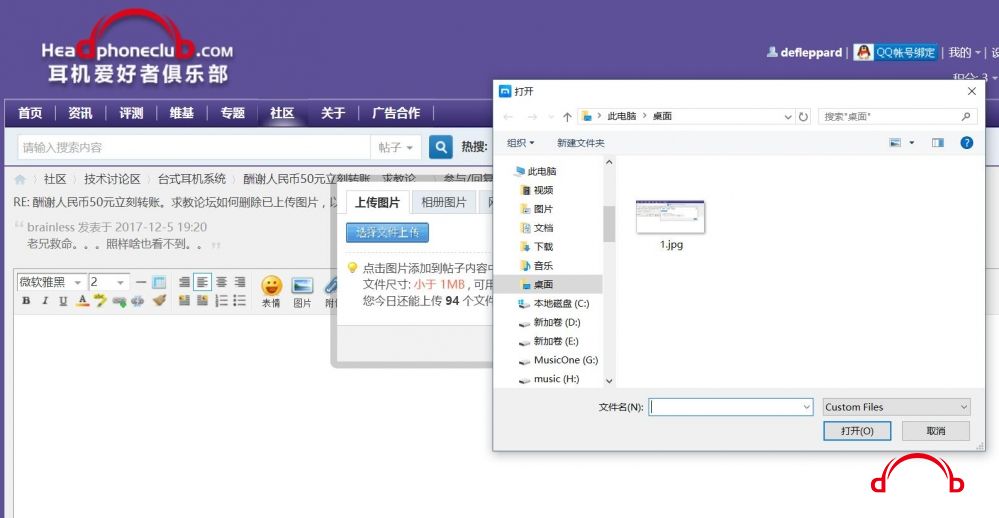
Task: Toggle underline formatting in the post editor
Action: coord(63,301)
